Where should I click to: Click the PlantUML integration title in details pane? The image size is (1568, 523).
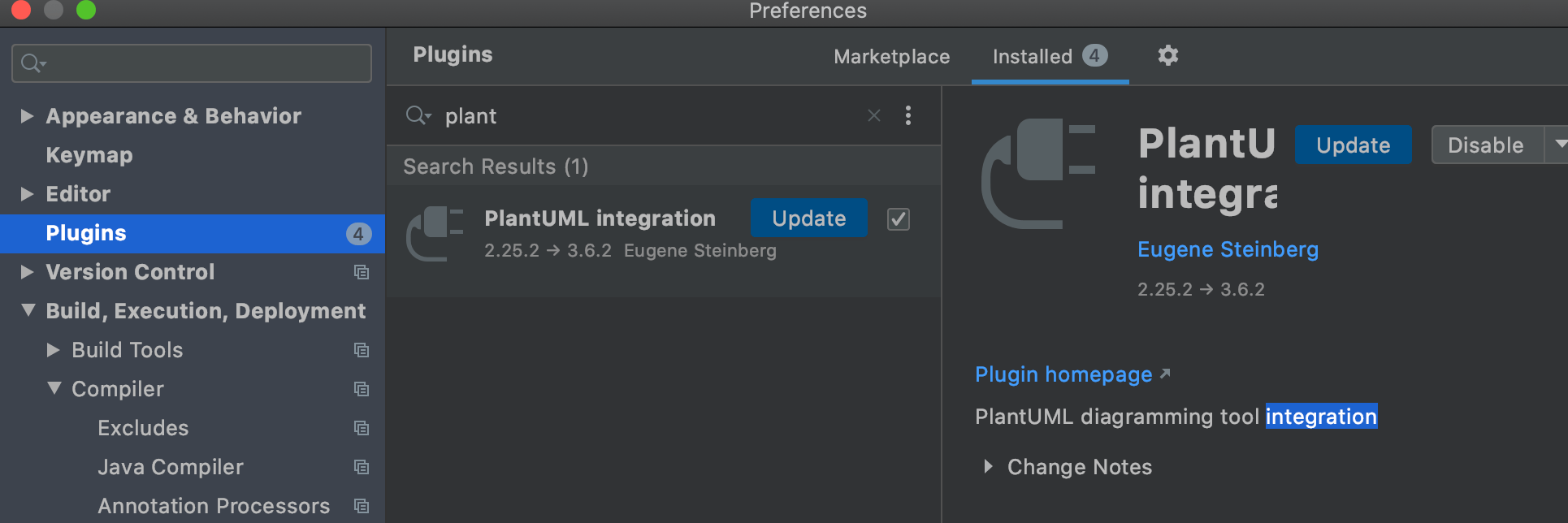(x=1207, y=168)
